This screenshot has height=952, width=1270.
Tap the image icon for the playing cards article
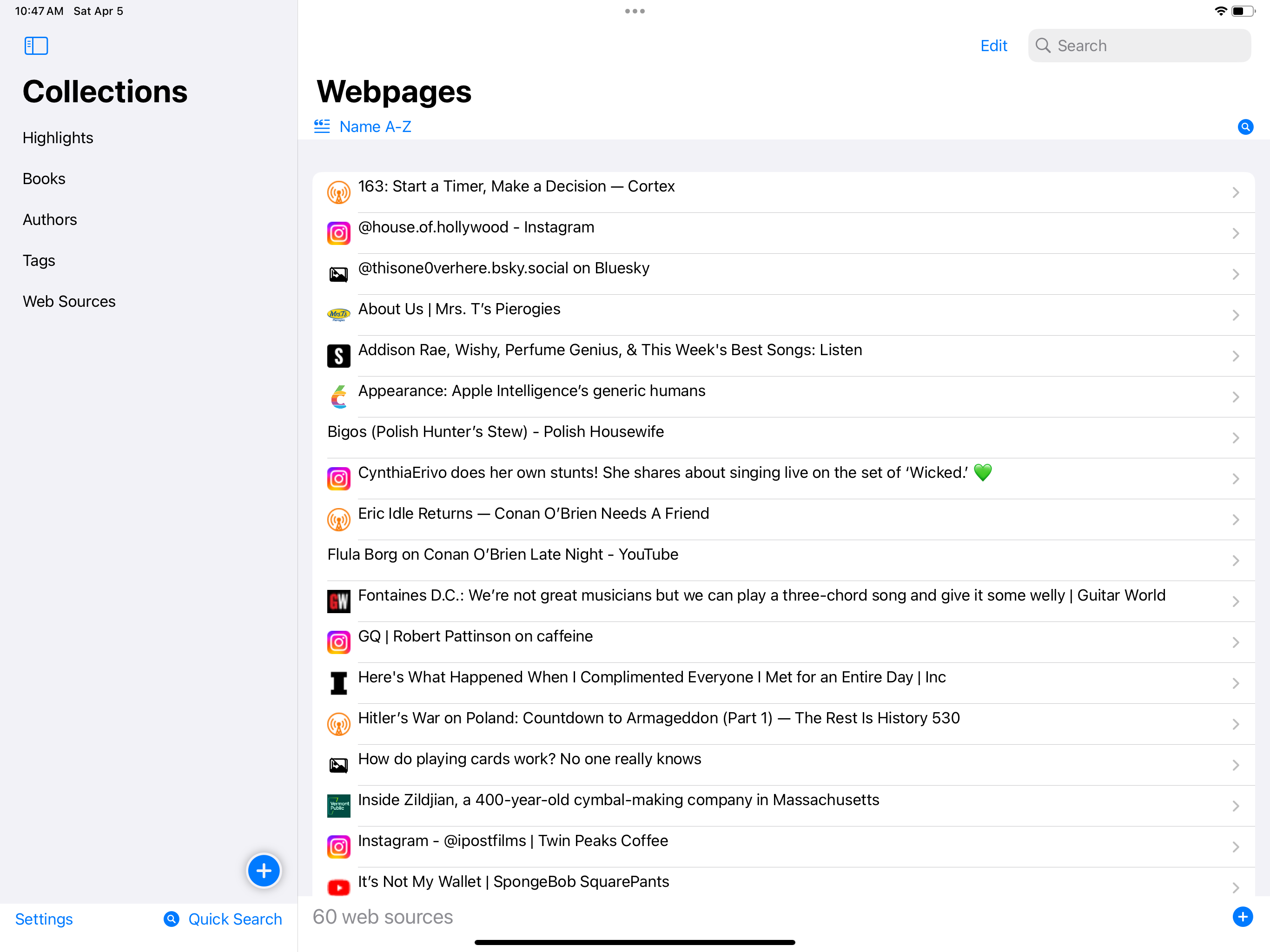[339, 765]
